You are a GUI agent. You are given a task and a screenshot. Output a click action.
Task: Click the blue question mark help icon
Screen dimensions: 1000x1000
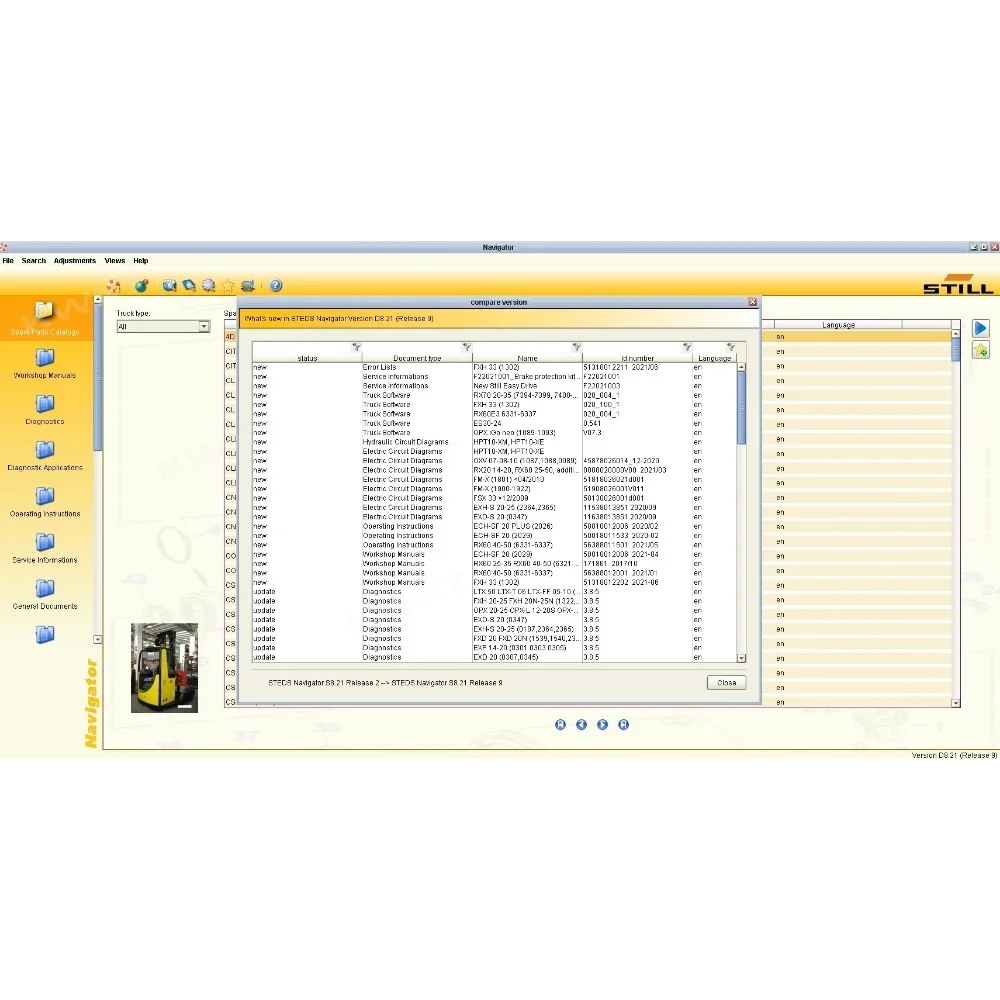(x=276, y=286)
